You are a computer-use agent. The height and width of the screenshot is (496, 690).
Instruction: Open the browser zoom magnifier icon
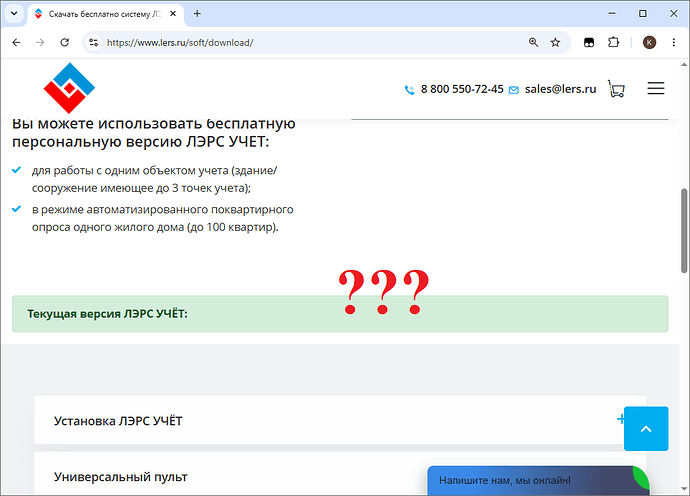pyautogui.click(x=533, y=42)
